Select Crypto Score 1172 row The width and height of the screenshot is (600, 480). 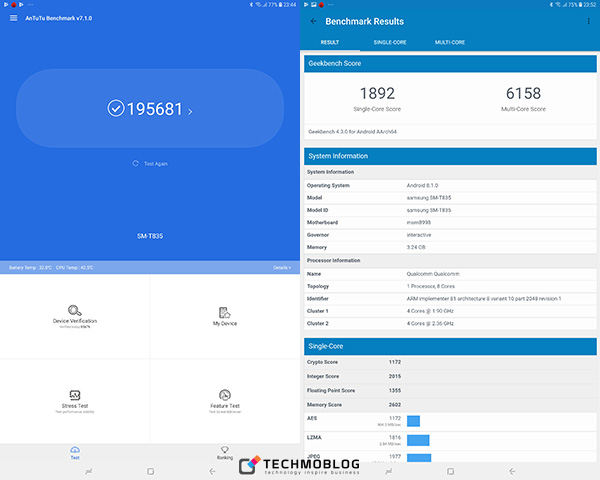450,362
